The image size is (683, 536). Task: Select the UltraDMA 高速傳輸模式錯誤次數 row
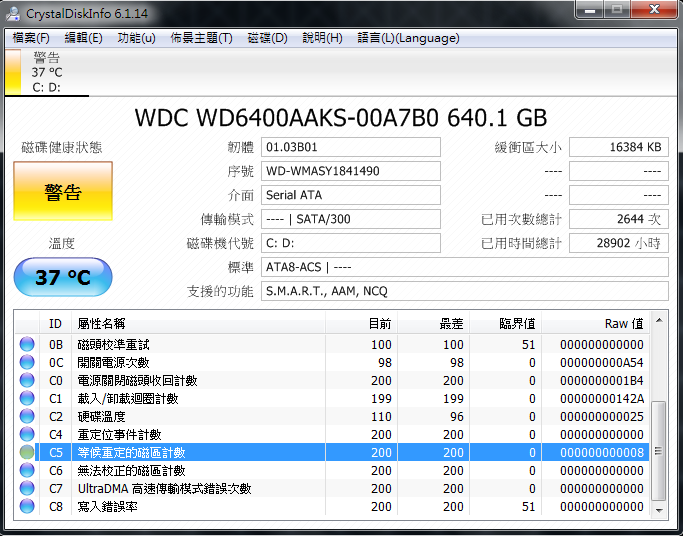click(x=332, y=488)
